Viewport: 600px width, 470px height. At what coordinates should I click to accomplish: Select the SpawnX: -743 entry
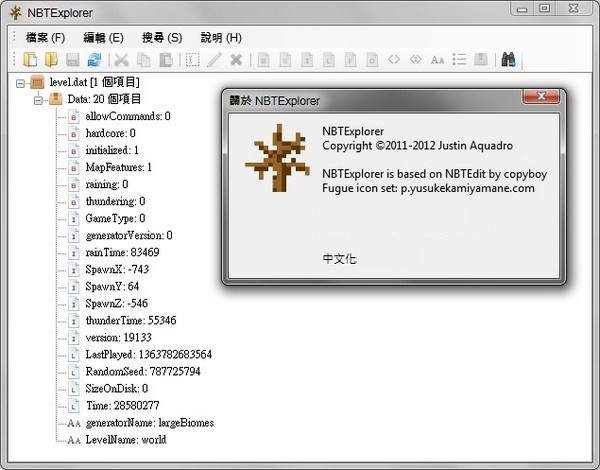click(116, 269)
